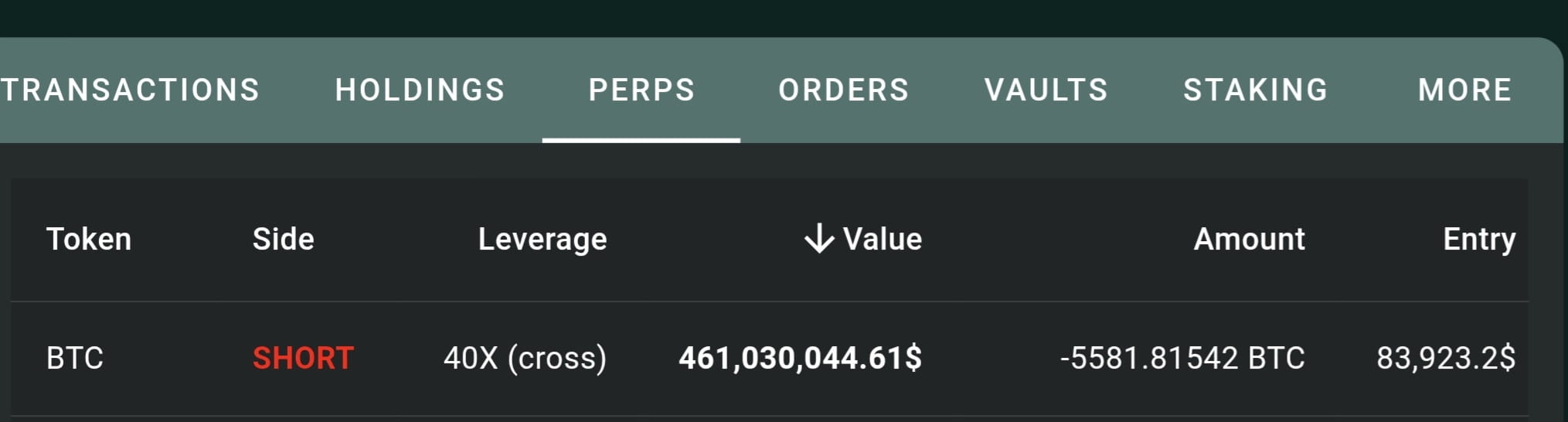The width and height of the screenshot is (1568, 422).
Task: Click the 461,030,044.61$ position value
Action: pyautogui.click(x=801, y=359)
